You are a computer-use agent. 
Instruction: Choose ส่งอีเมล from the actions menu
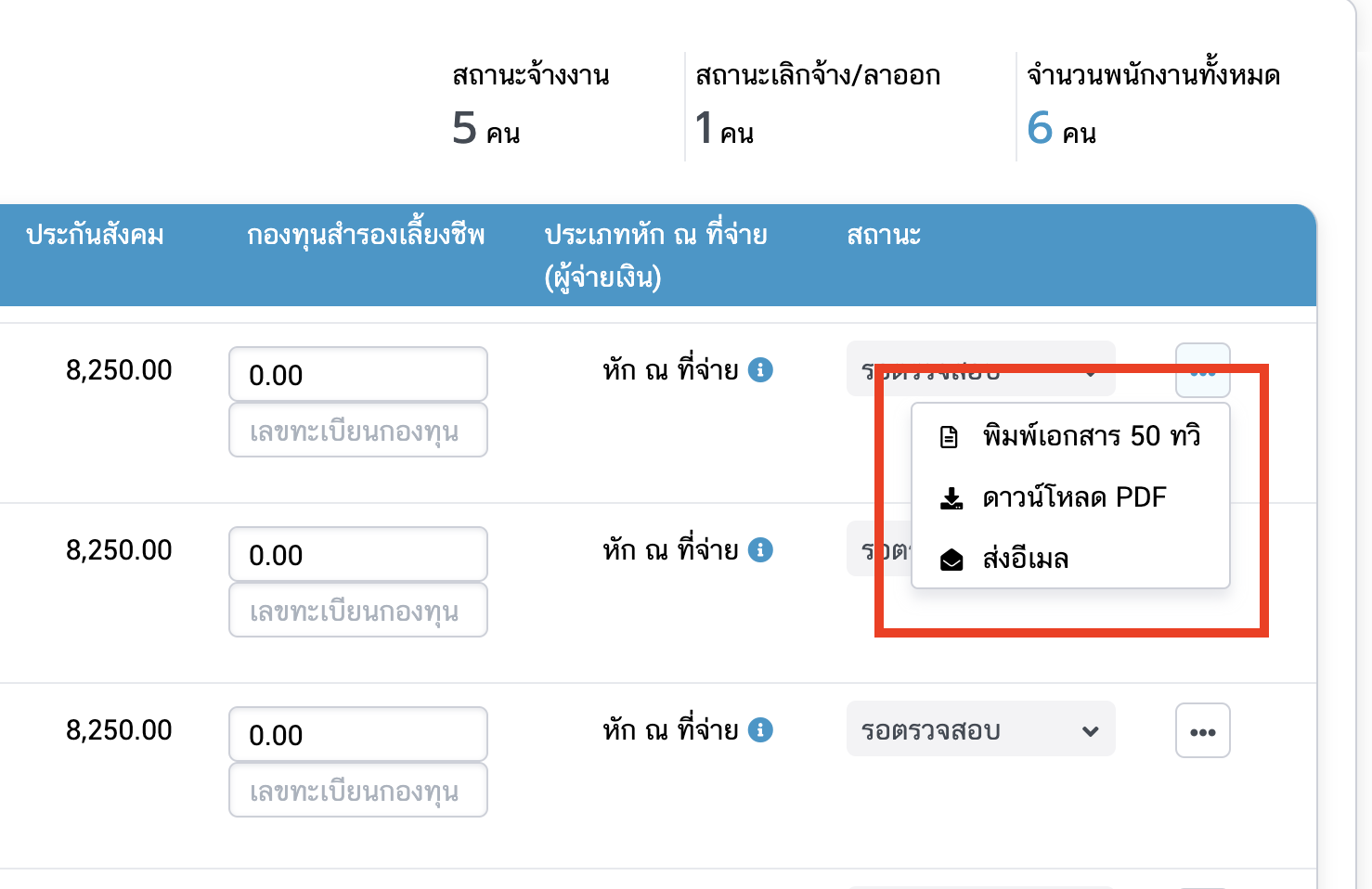tap(1026, 560)
